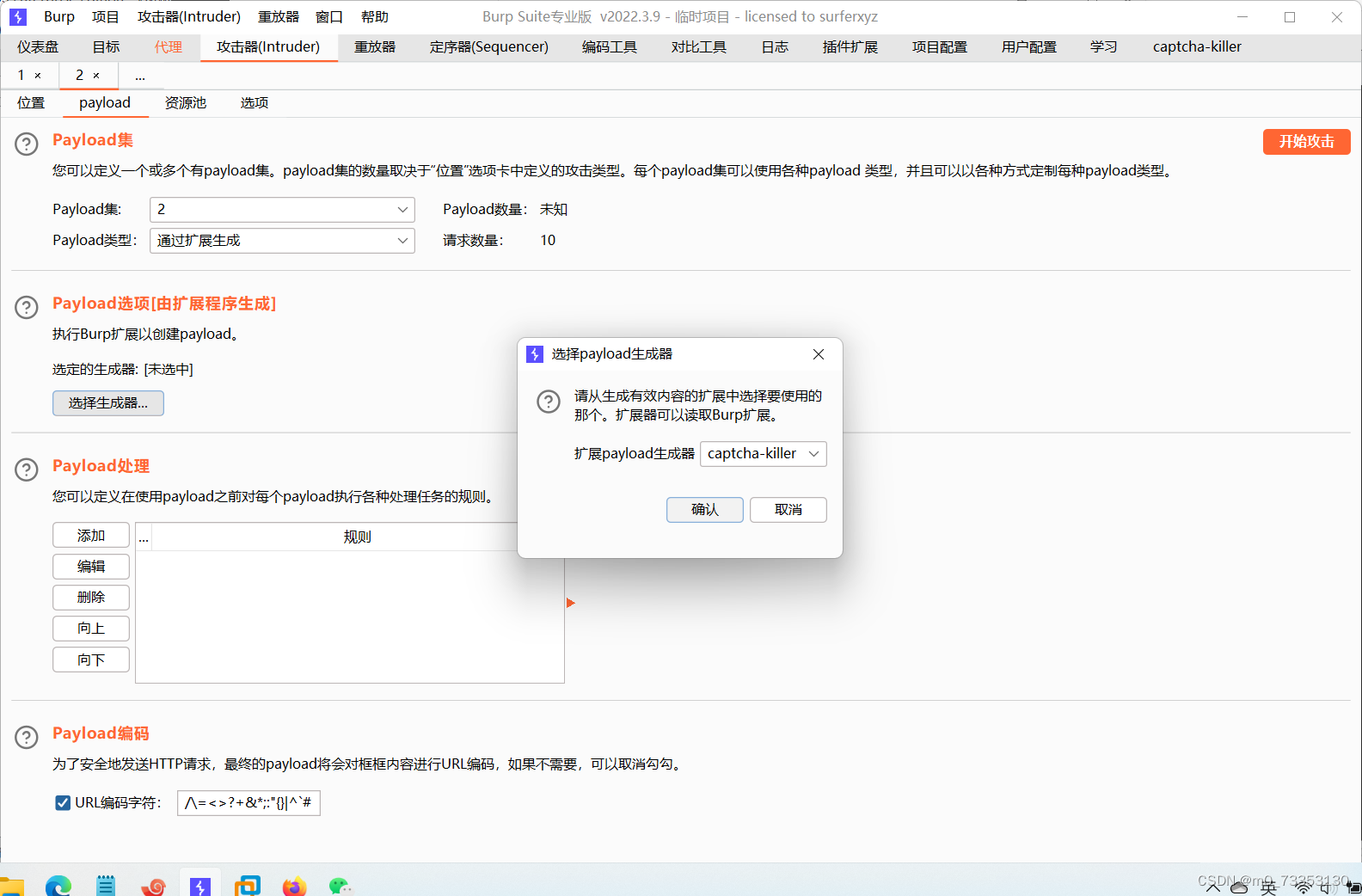Open the Payload类型 dropdown
Screen dimensions: 1362x896
point(282,241)
